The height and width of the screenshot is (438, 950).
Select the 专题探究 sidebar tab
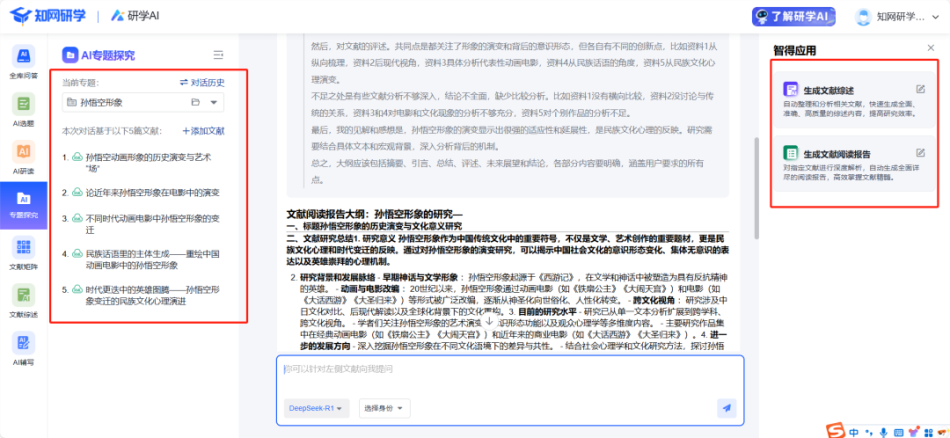24,204
